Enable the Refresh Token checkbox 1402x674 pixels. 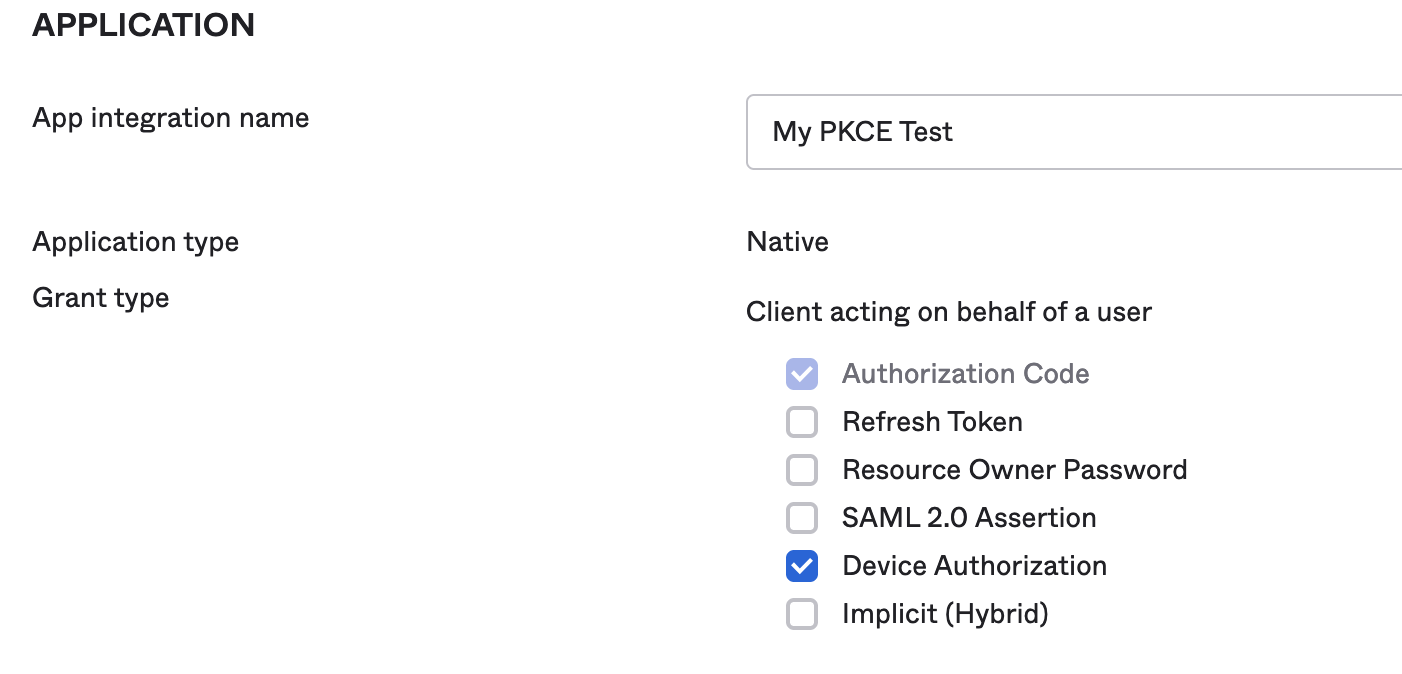click(802, 422)
